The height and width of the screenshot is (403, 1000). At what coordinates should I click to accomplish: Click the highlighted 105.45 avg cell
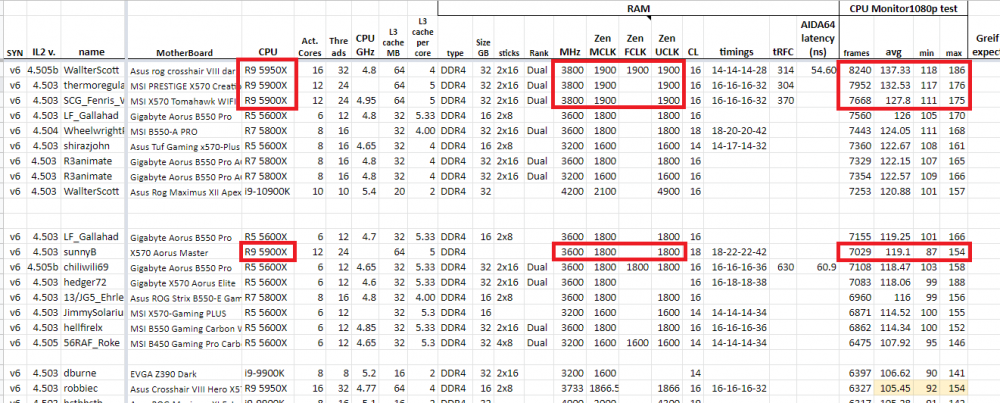coord(893,387)
